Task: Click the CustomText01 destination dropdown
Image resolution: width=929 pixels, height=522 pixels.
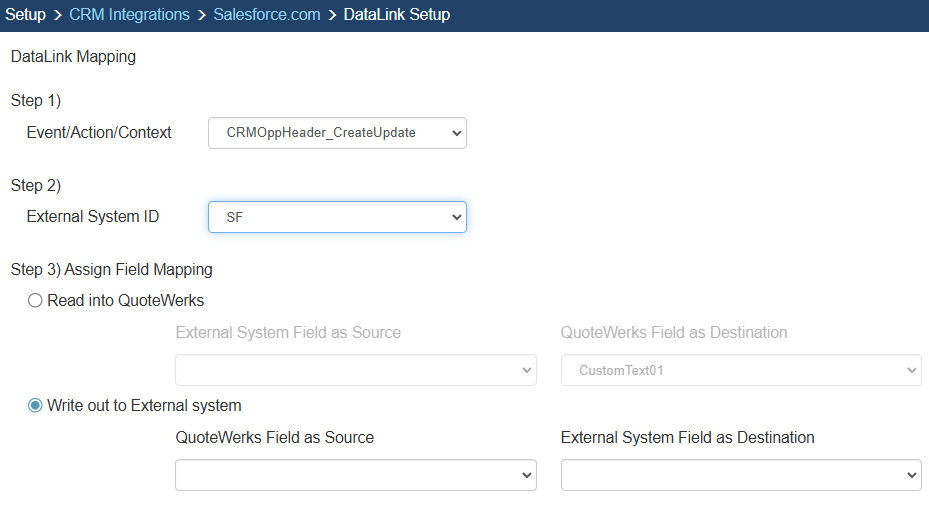Action: pyautogui.click(x=740, y=370)
